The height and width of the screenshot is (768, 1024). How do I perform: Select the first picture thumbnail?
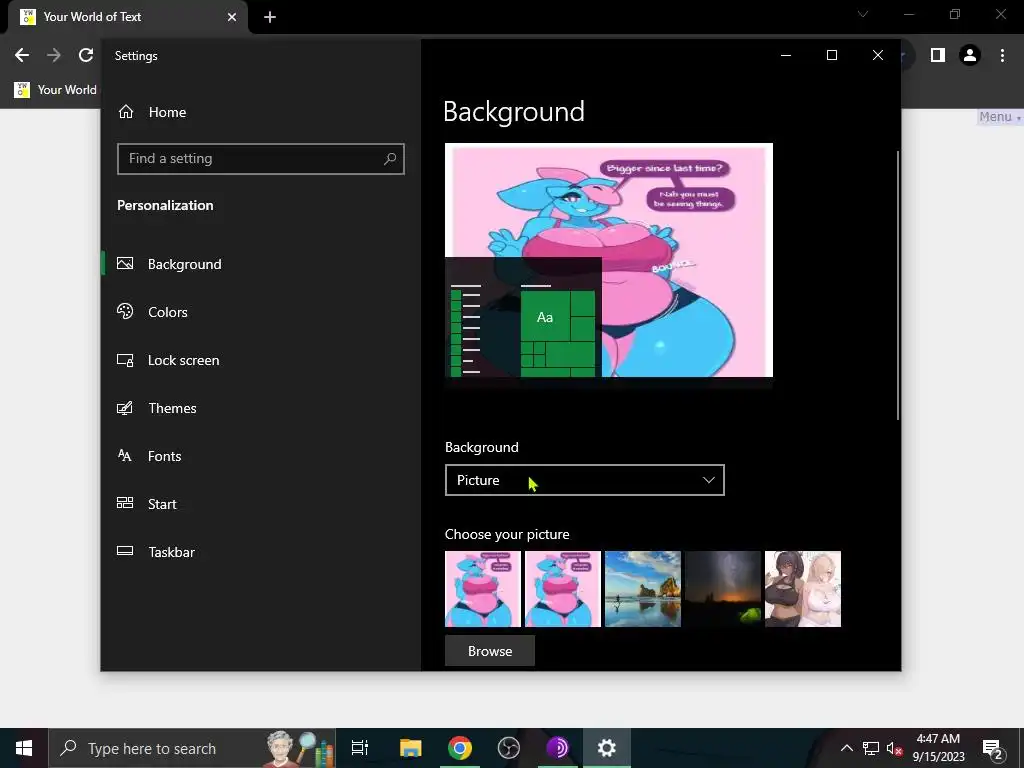(x=483, y=589)
